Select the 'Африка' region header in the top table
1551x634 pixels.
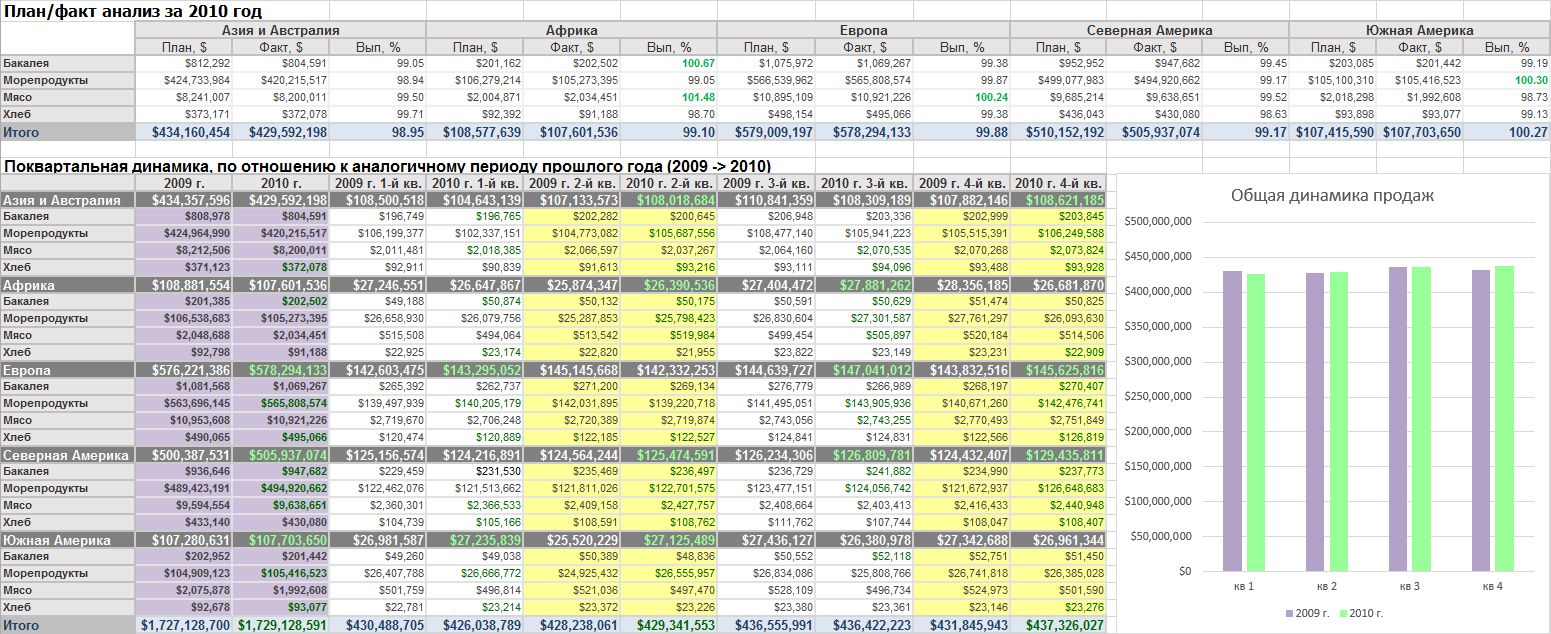[571, 31]
